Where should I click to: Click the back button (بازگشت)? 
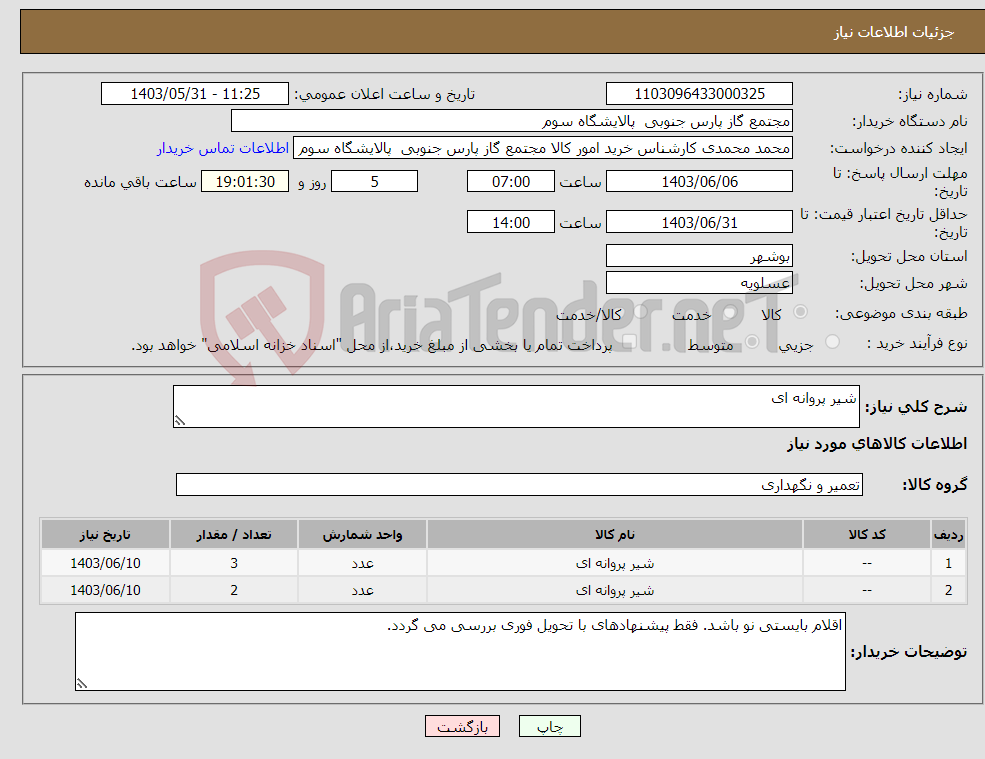tap(462, 726)
